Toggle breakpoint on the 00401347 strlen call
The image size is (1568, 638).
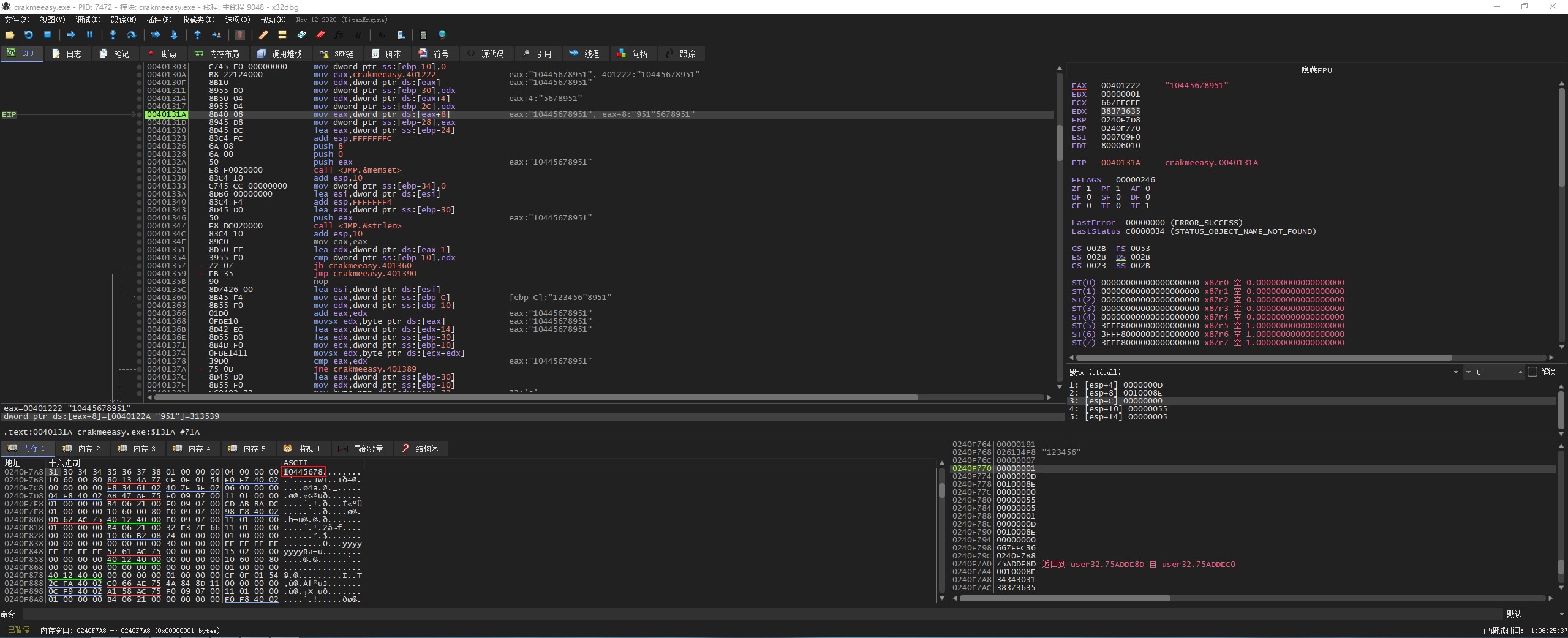coord(140,226)
